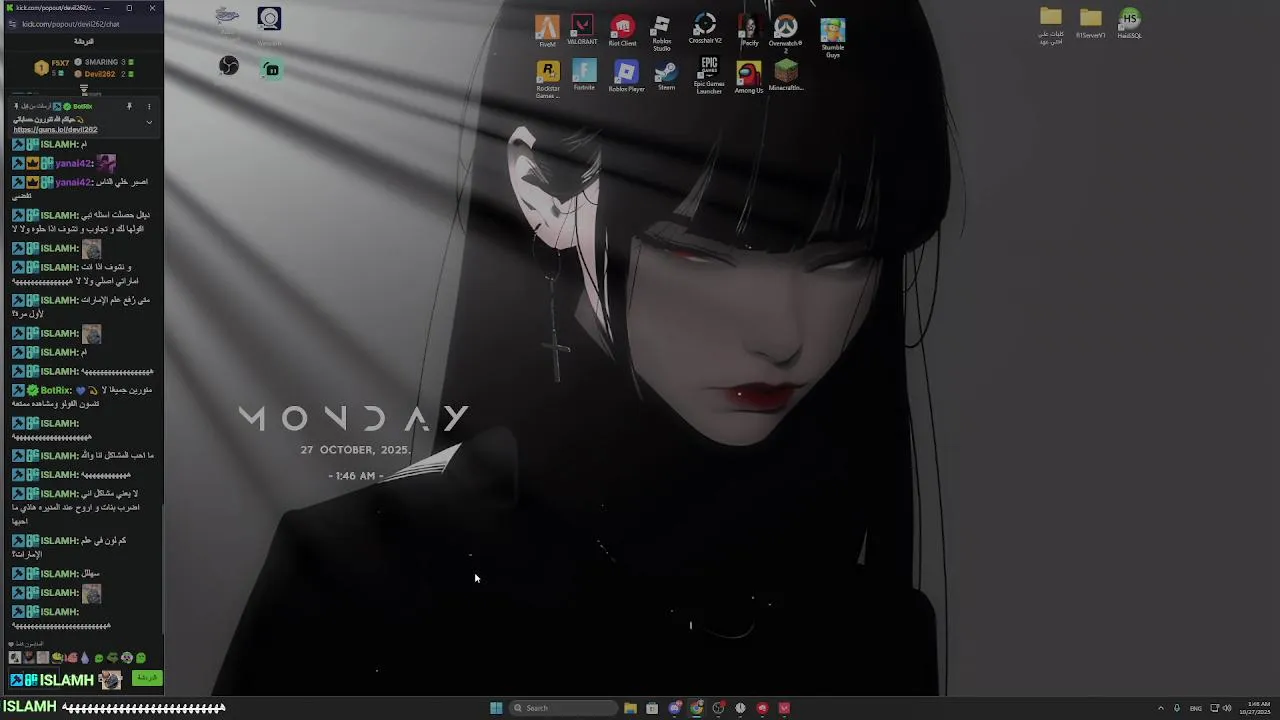Open site settings icon in Kick address bar
Image resolution: width=1280 pixels, height=720 pixels.
11,24
